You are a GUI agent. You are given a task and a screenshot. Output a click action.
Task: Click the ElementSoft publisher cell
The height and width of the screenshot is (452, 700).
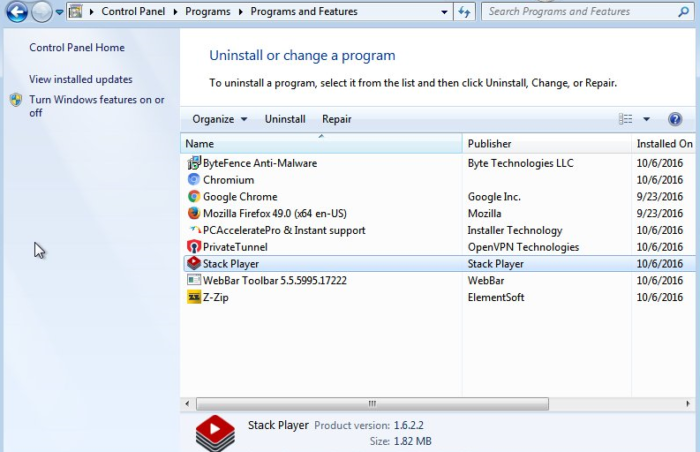[x=496, y=297]
